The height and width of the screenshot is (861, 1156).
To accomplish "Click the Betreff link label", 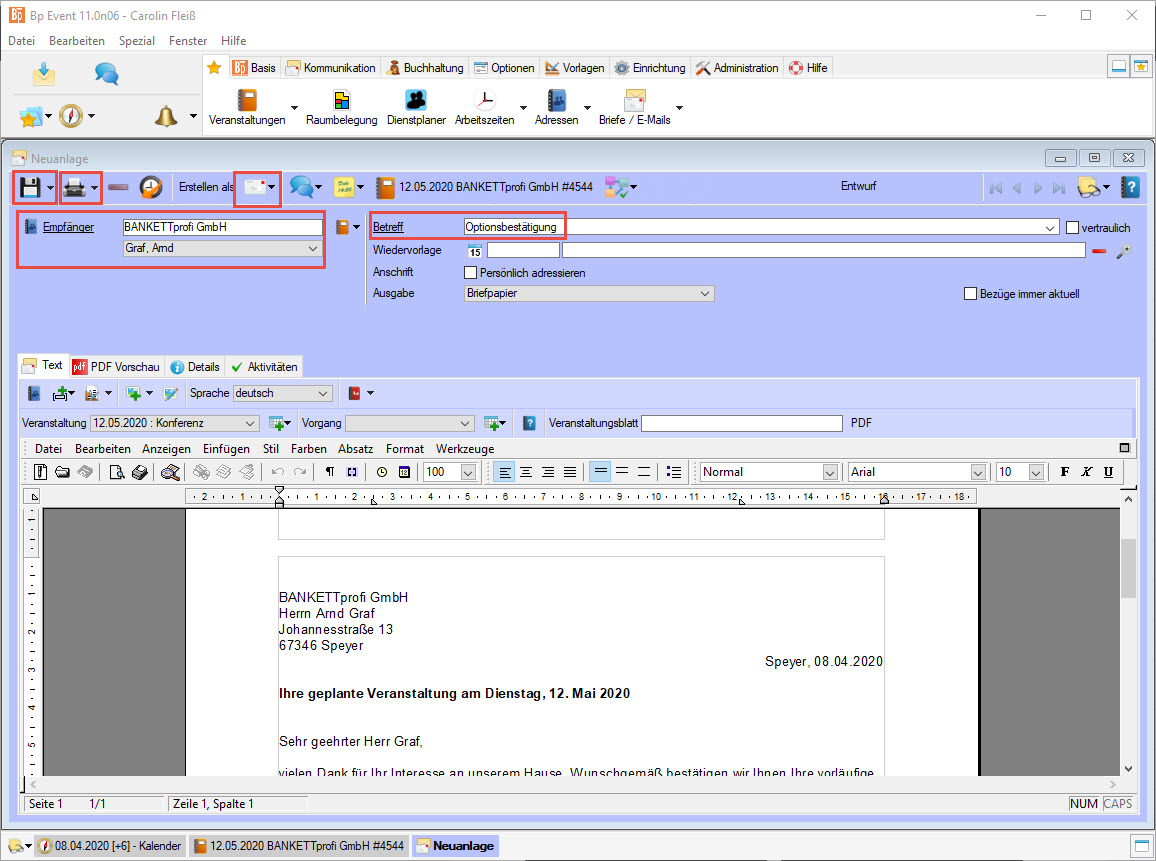I will pyautogui.click(x=388, y=227).
